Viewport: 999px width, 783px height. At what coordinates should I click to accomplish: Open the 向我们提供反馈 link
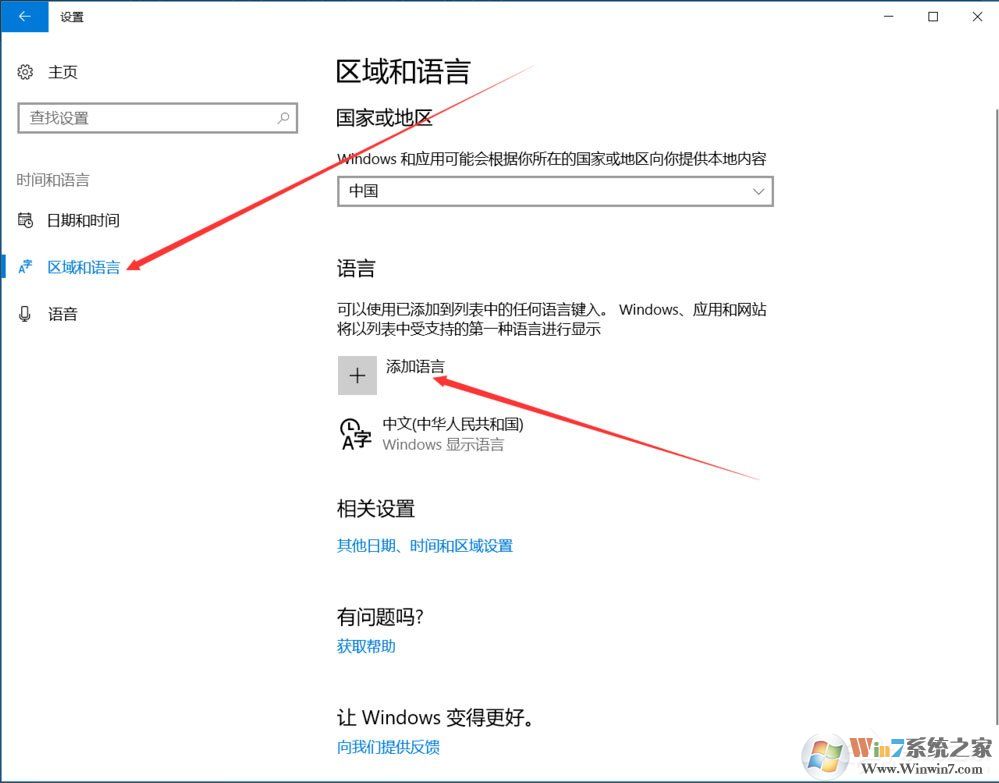[388, 746]
